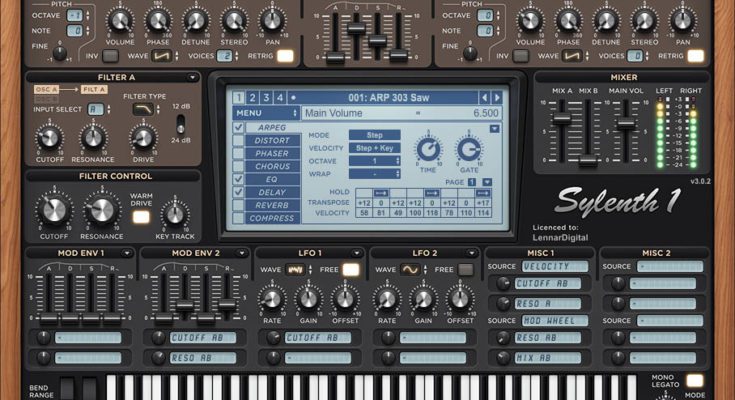Click the Filter A Drive knob
The width and height of the screenshot is (735, 400).
(144, 139)
